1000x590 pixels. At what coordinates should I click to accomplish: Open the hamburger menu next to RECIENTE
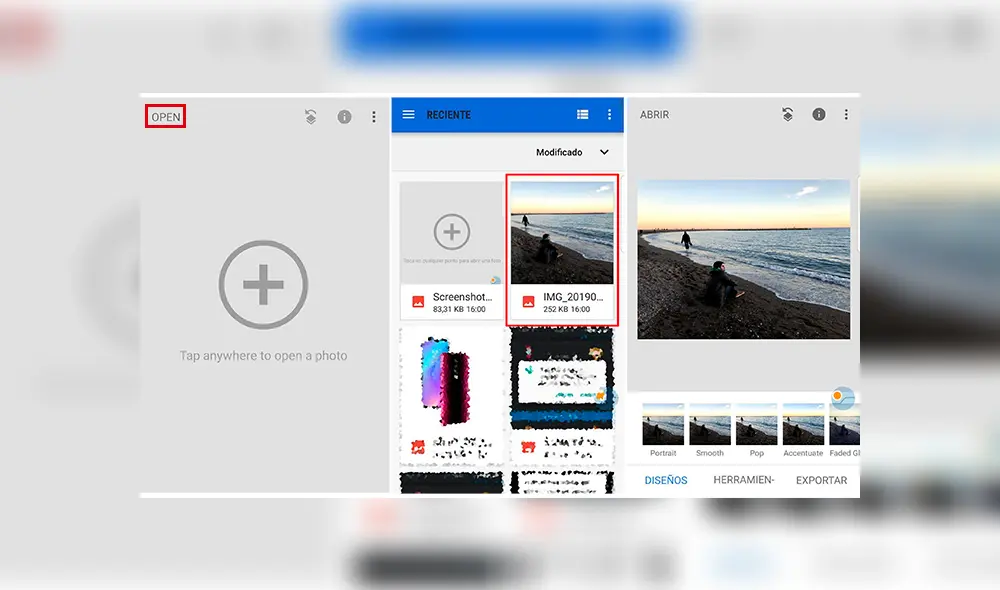(x=408, y=115)
